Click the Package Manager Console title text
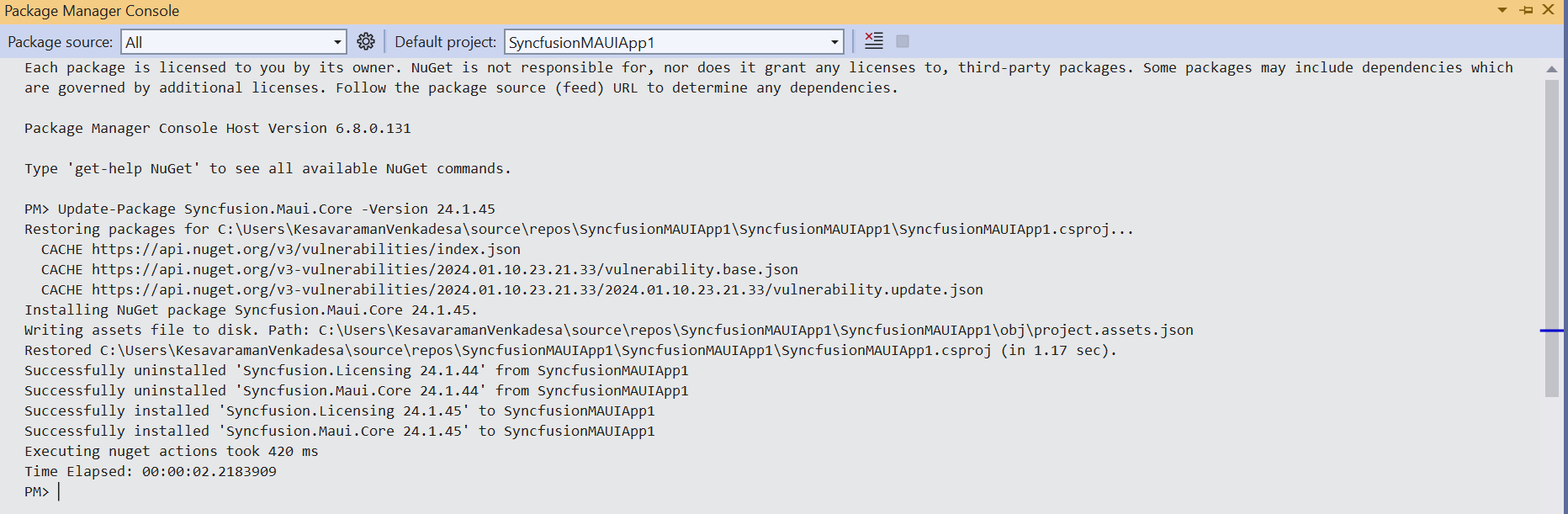This screenshot has height=514, width=1568. 92,11
